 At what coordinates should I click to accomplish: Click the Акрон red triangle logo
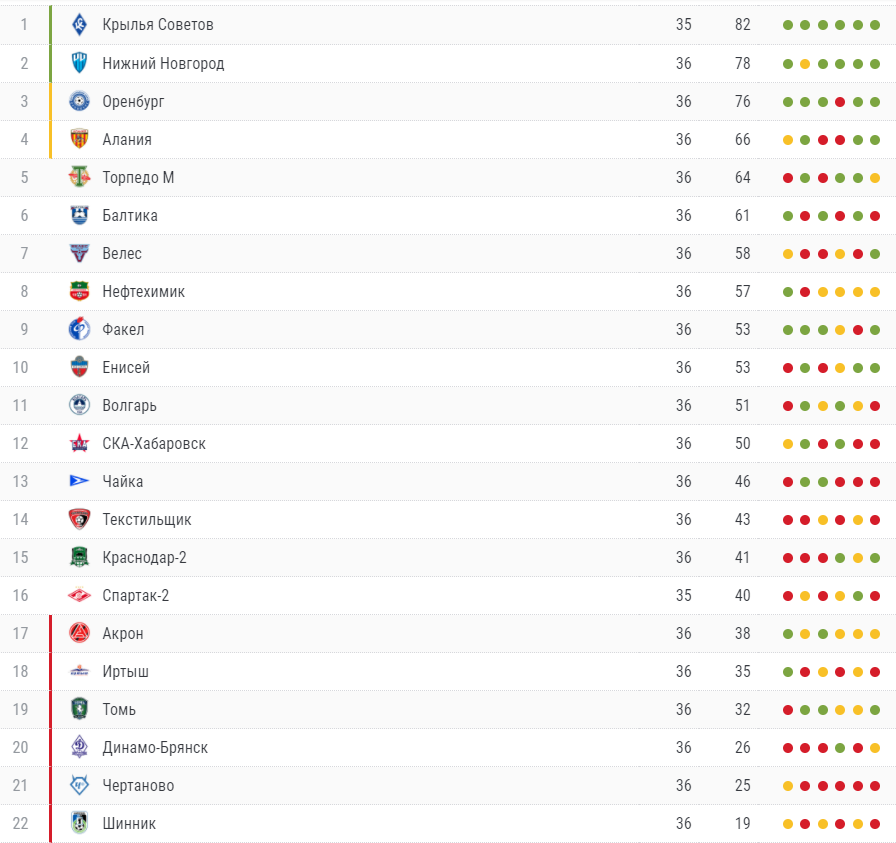79,633
